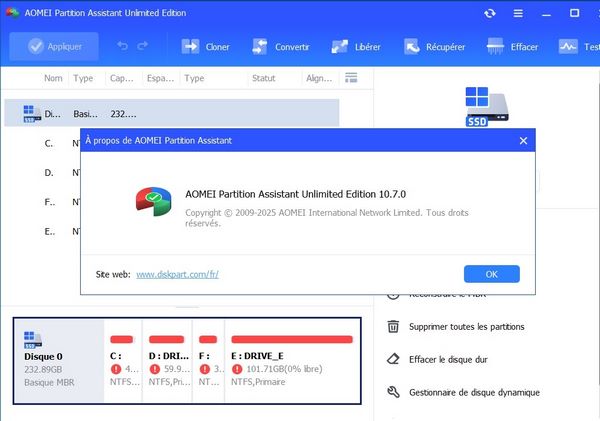Select the F: partition block

coord(209,361)
